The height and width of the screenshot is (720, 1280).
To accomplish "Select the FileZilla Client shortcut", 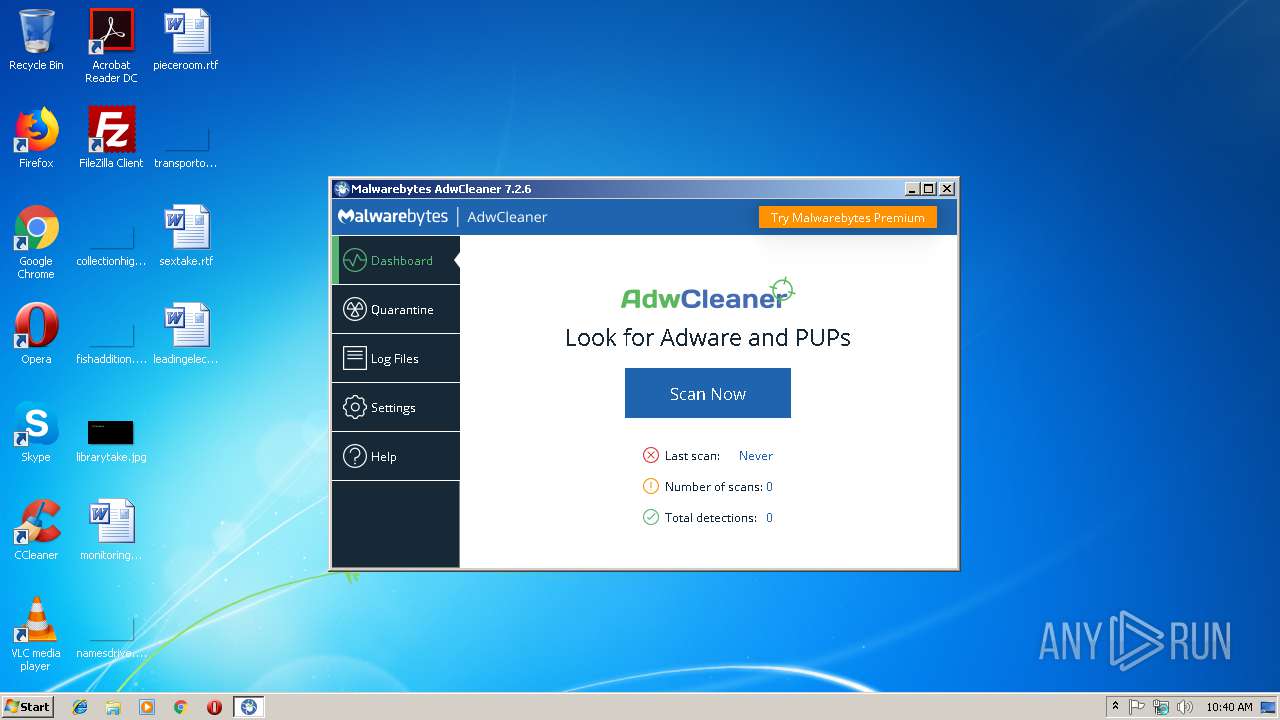I will click(x=111, y=138).
